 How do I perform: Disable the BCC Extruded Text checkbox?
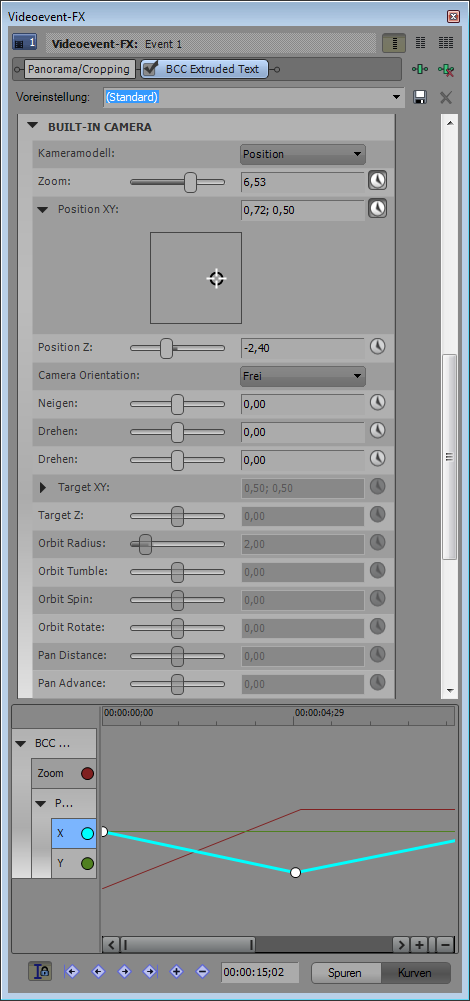(x=150, y=69)
